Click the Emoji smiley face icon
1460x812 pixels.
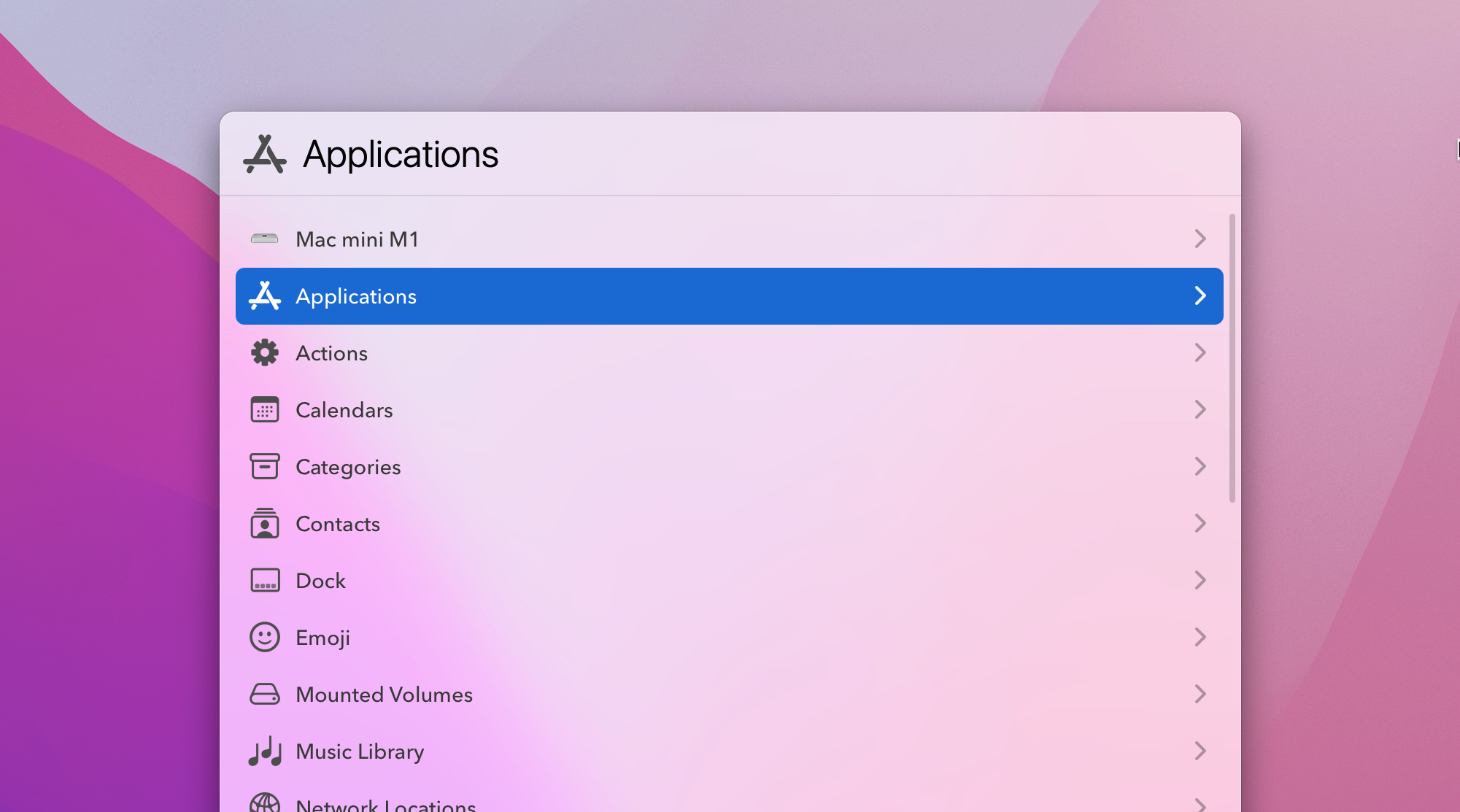(x=264, y=637)
